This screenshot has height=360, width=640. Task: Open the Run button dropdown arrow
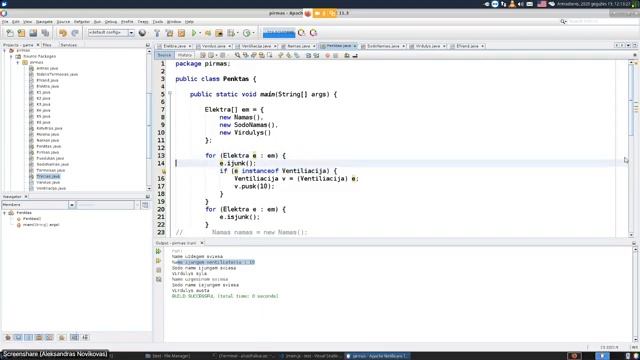click(200, 33)
